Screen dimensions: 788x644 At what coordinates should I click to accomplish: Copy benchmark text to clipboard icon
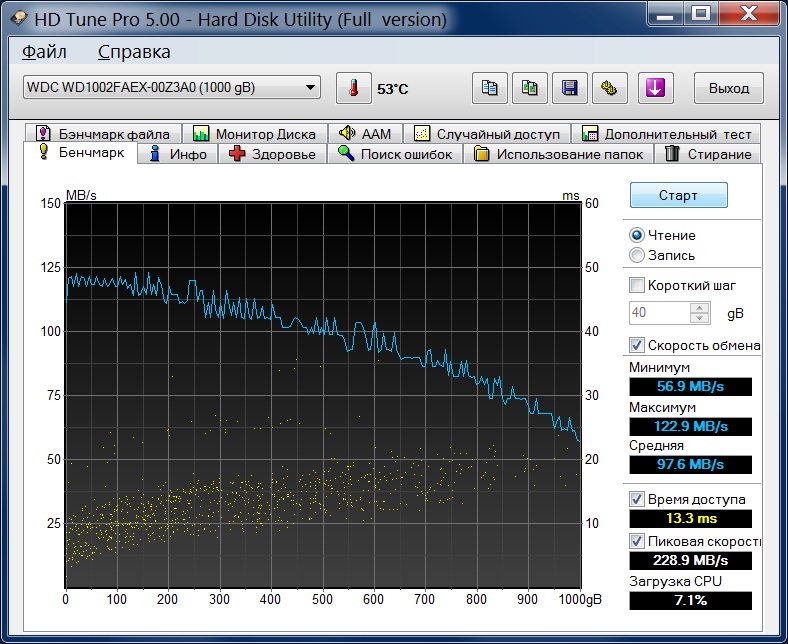[489, 88]
